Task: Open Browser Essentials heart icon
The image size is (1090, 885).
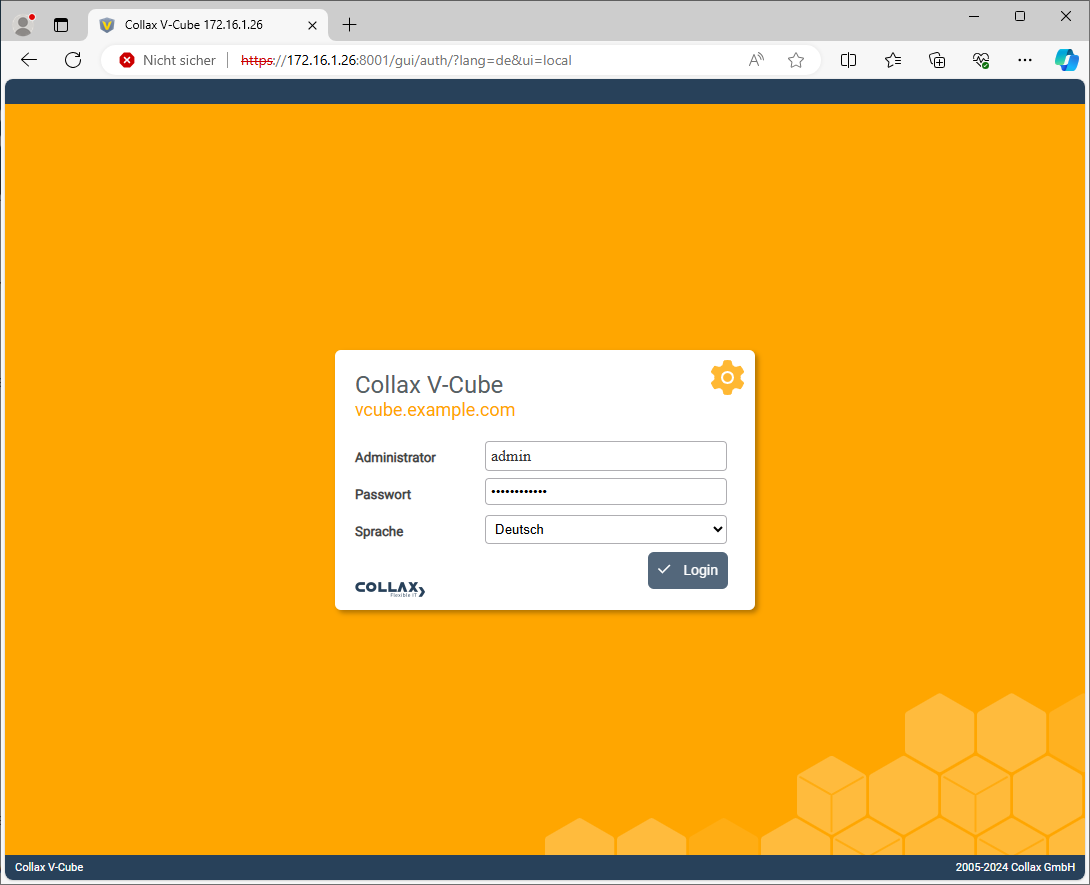Action: [981, 60]
